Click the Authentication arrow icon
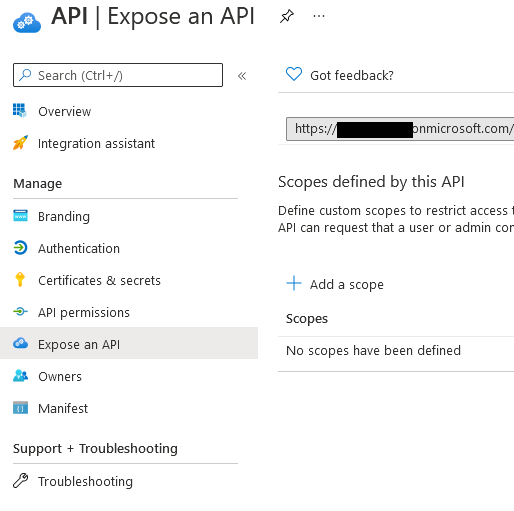 (20, 248)
